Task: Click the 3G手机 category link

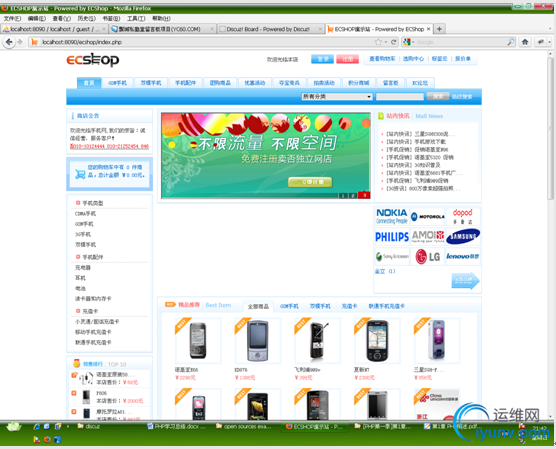Action: [83, 234]
